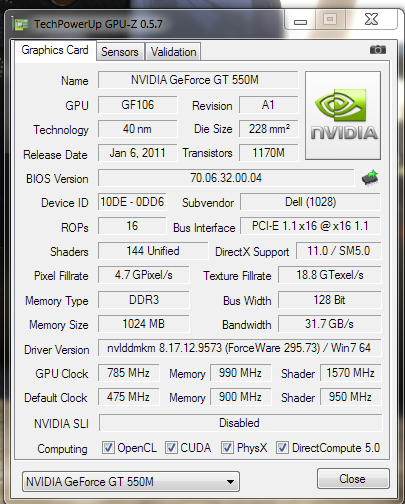405x504 pixels.
Task: Open the GPU selection dropdown
Action: point(131,481)
